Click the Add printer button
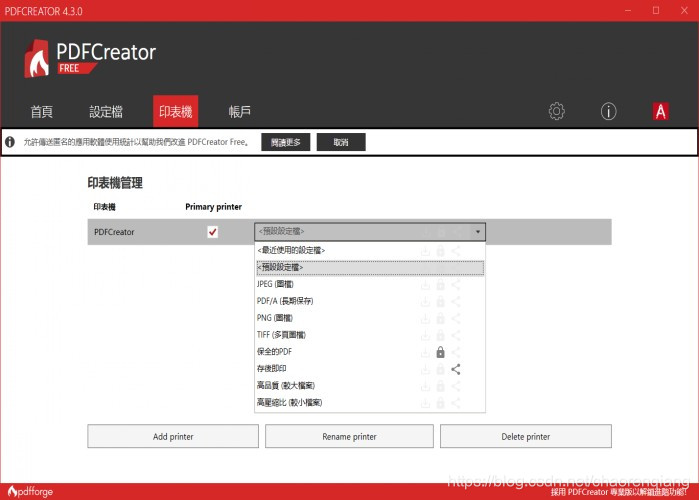This screenshot has width=699, height=500. click(173, 436)
